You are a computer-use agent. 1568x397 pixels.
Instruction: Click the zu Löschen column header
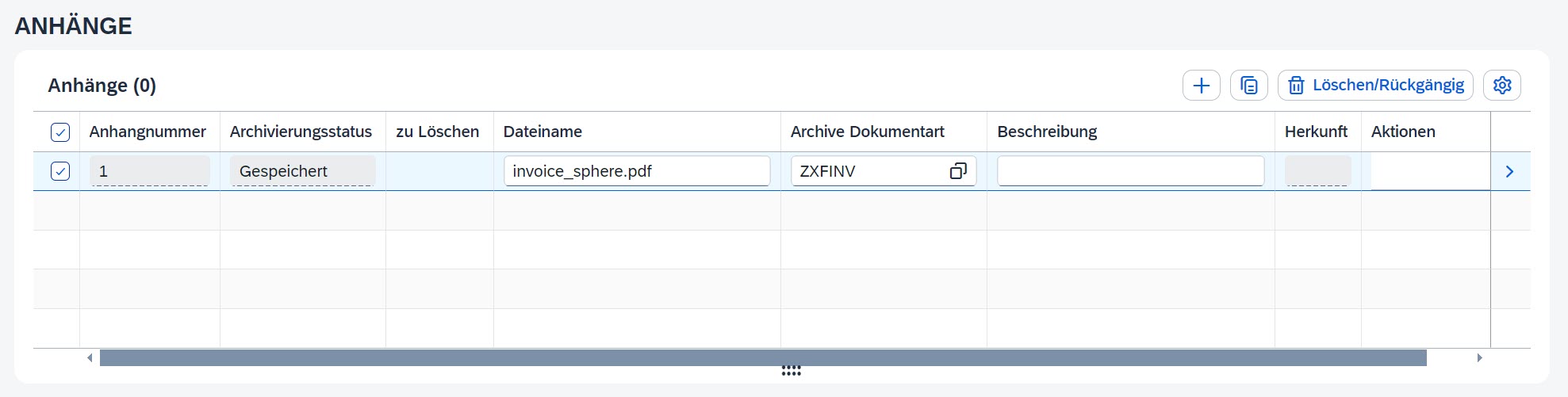[x=437, y=132]
